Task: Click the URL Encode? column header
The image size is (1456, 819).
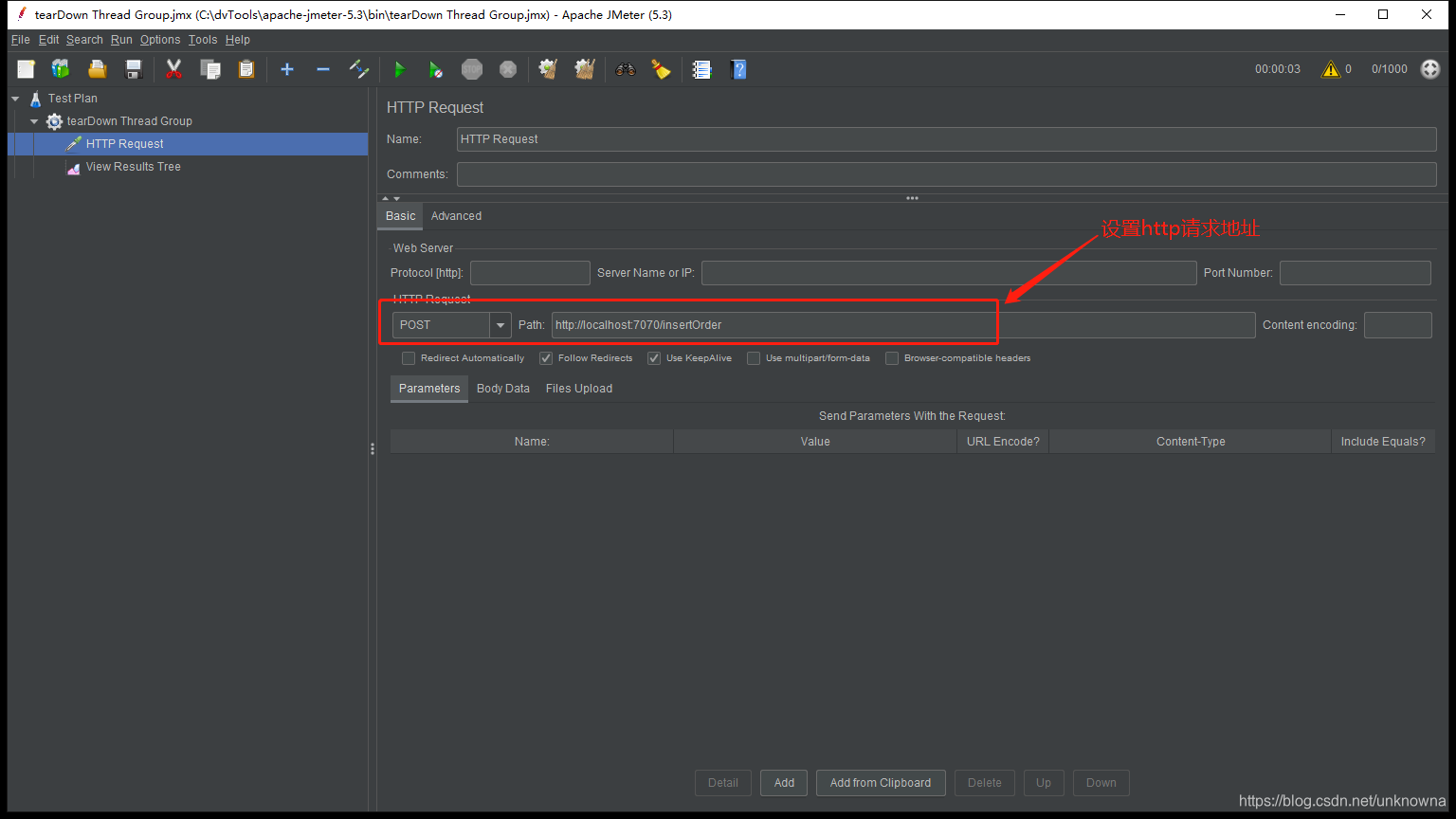Action: [x=1003, y=442]
